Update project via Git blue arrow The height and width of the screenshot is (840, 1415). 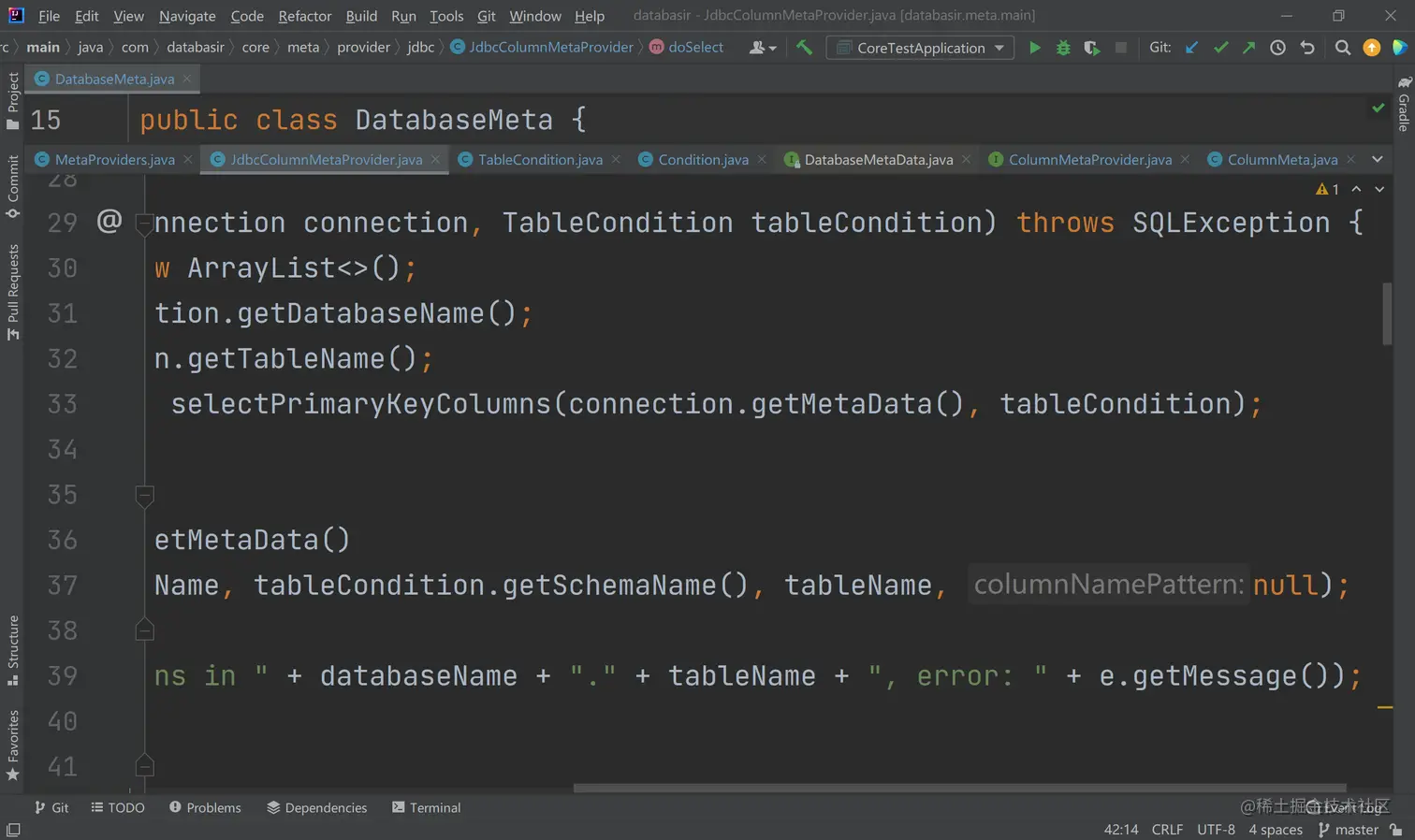point(1191,48)
